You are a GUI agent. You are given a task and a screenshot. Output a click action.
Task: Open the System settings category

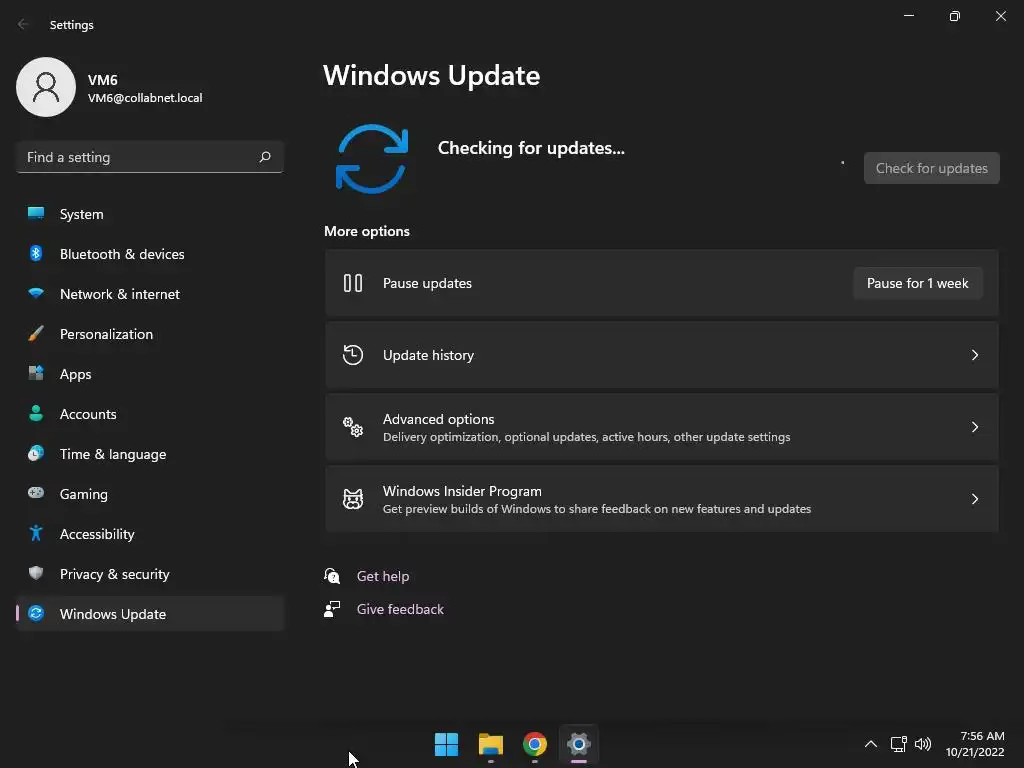[150, 214]
